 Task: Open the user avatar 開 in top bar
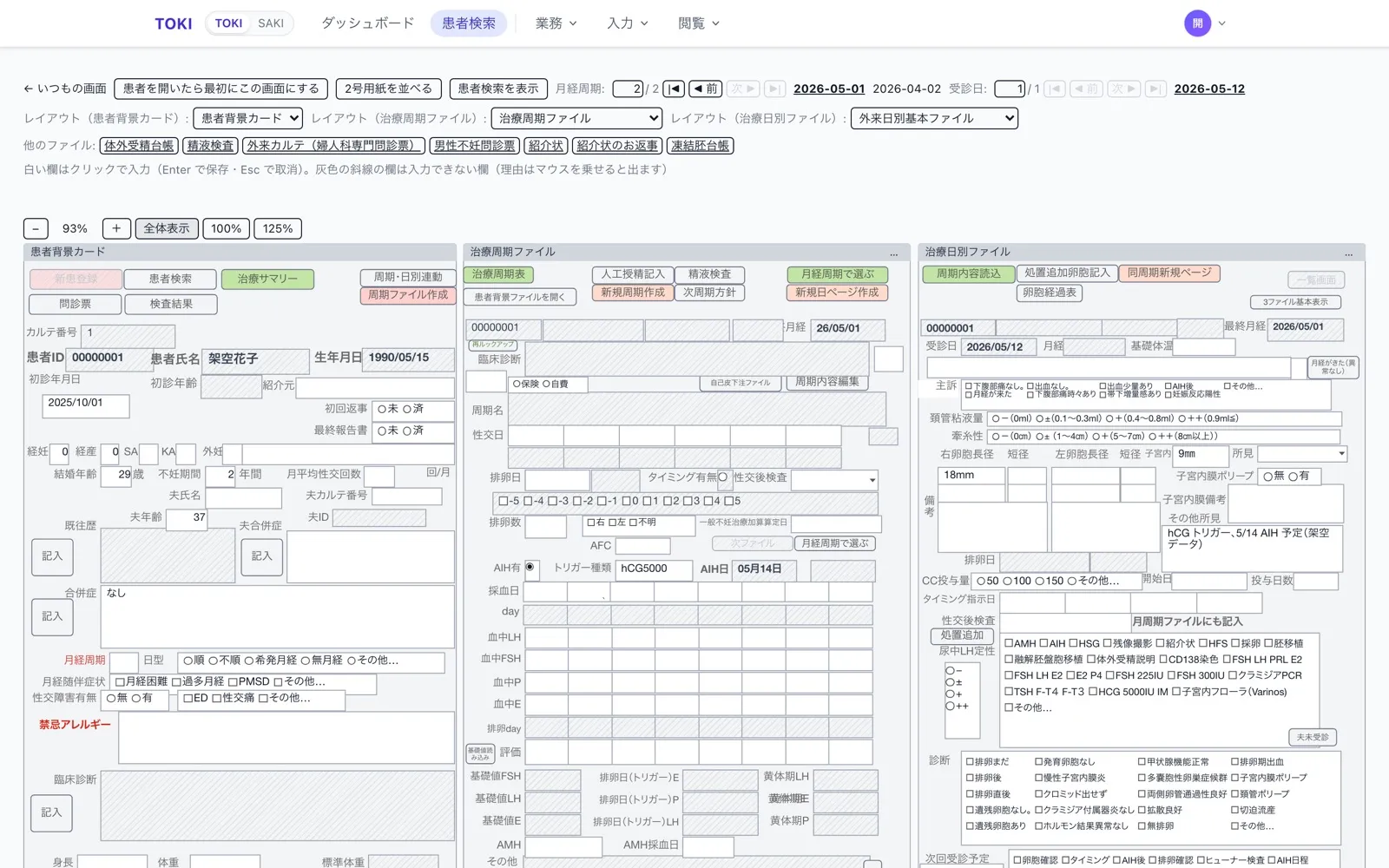tap(1197, 23)
